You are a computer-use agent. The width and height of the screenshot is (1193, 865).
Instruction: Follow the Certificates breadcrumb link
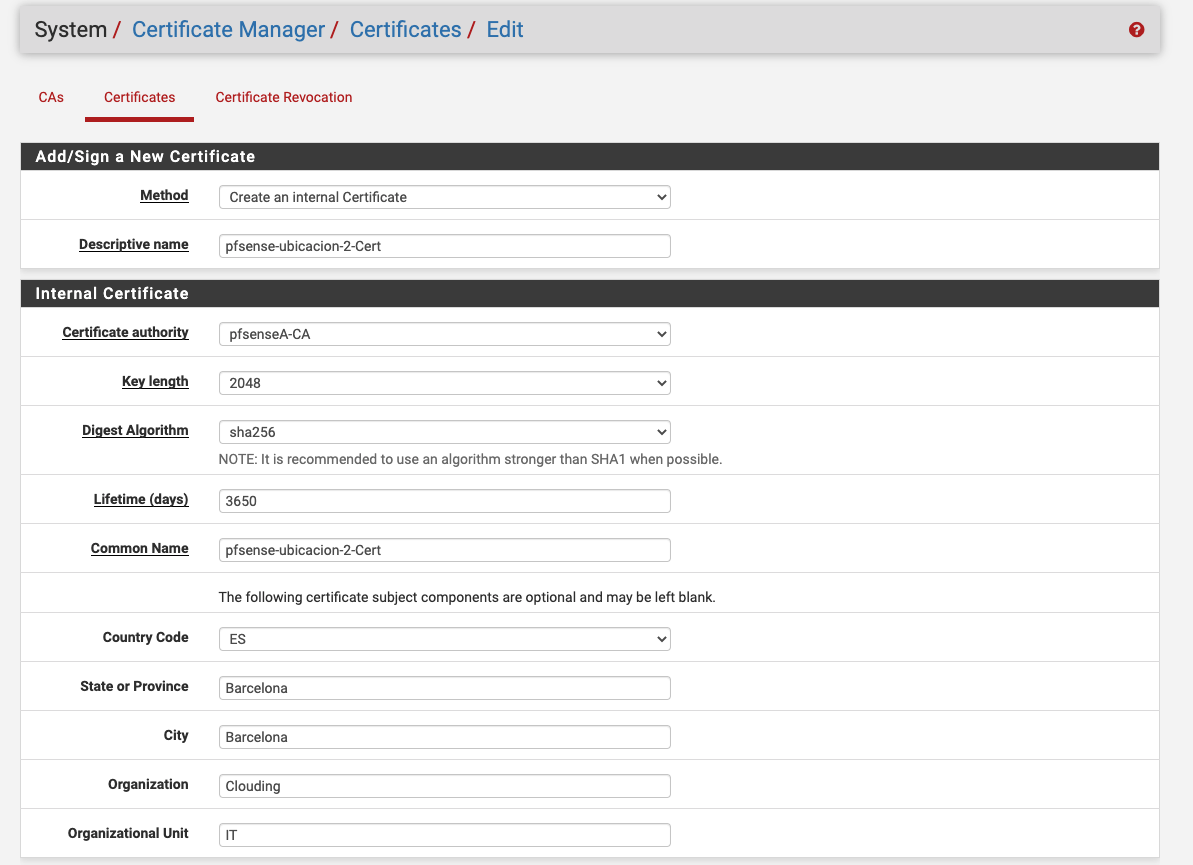(406, 30)
